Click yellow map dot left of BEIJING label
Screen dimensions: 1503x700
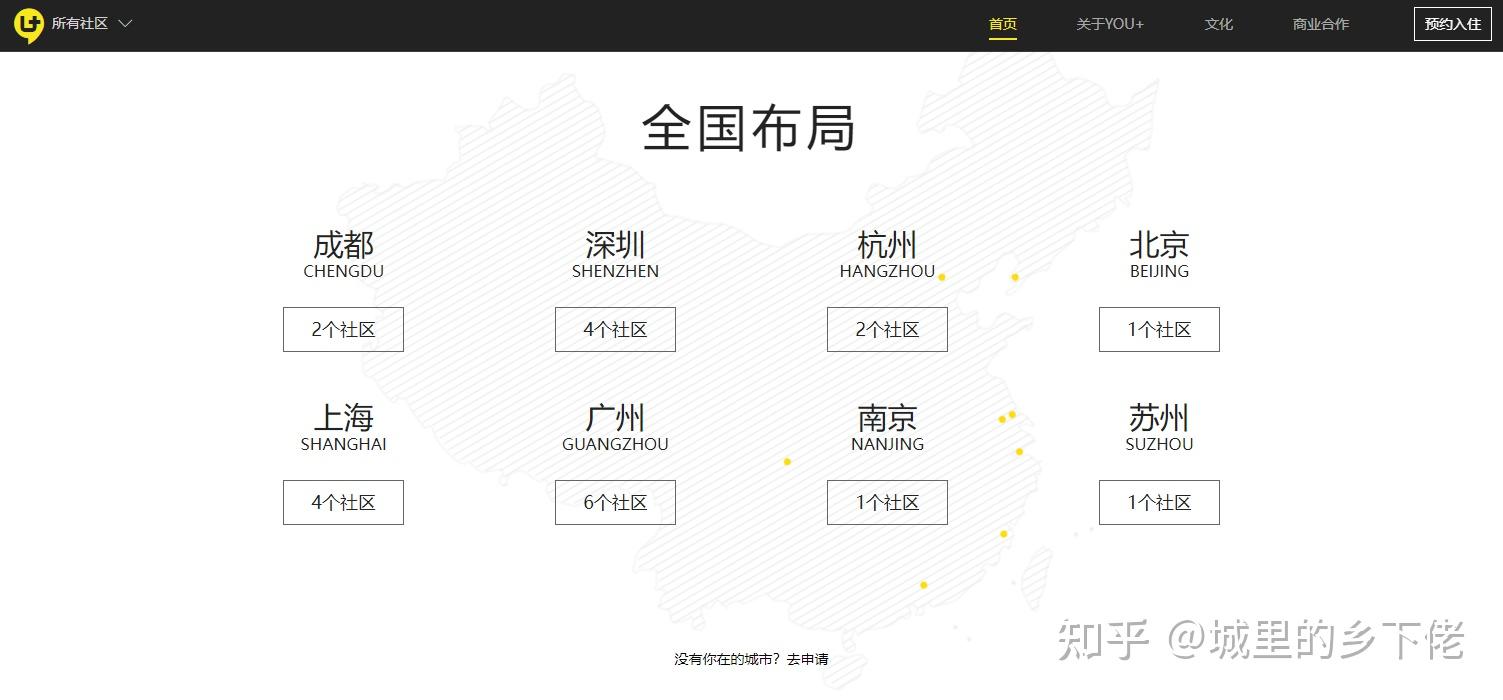[x=1015, y=277]
